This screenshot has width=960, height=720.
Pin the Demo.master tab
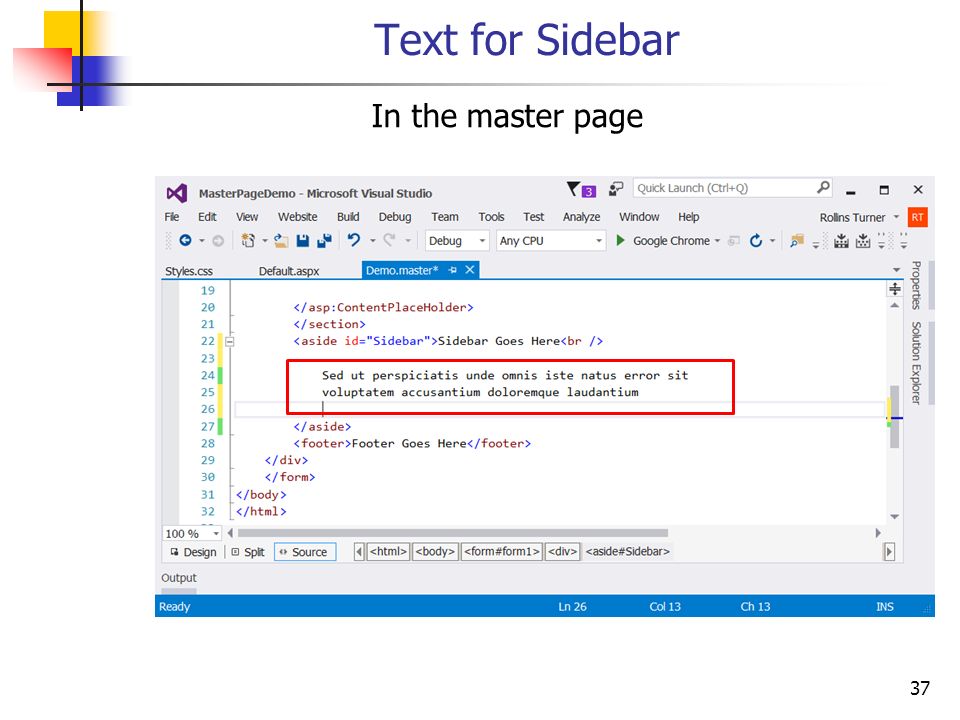[x=452, y=270]
